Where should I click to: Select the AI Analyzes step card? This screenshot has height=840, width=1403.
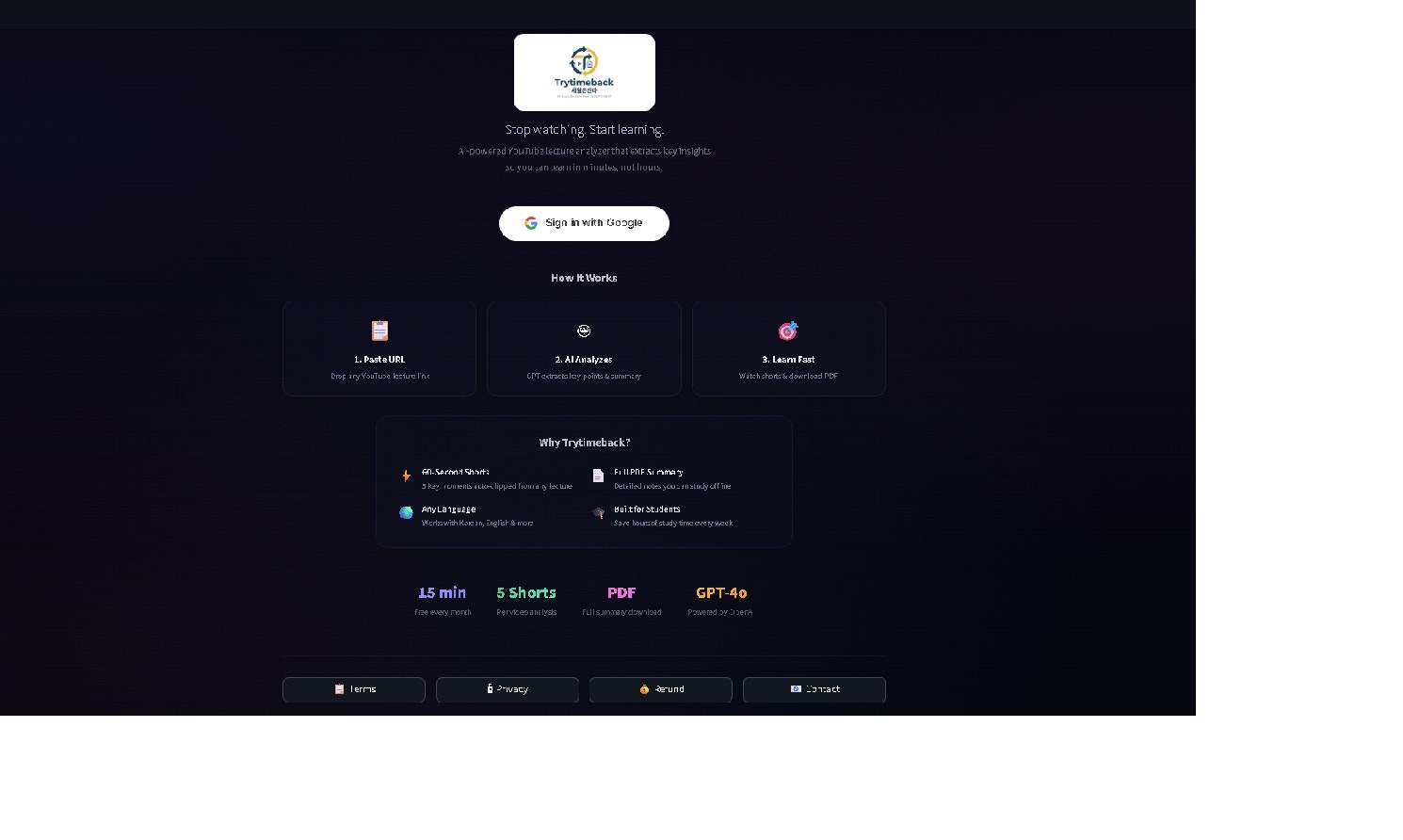pyautogui.click(x=584, y=348)
